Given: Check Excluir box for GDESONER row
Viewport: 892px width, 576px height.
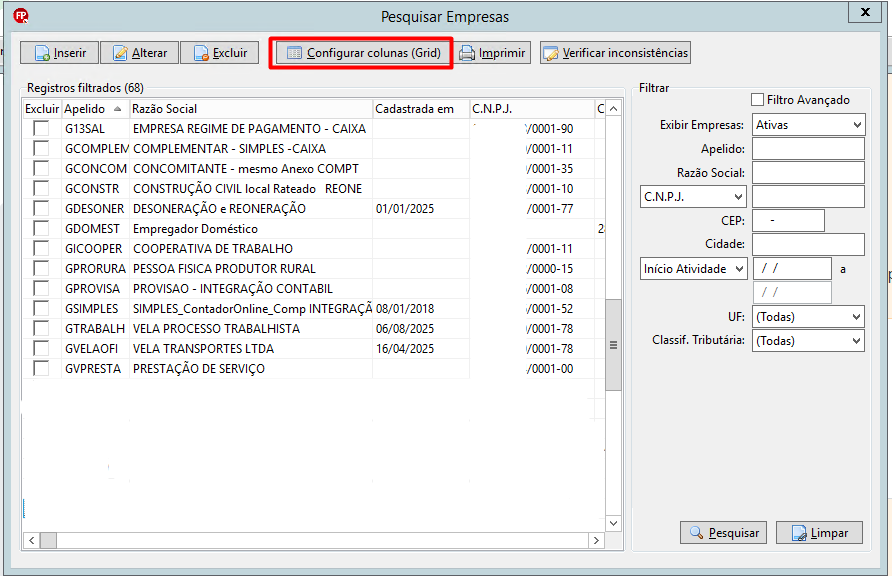Looking at the screenshot, I should (41, 209).
